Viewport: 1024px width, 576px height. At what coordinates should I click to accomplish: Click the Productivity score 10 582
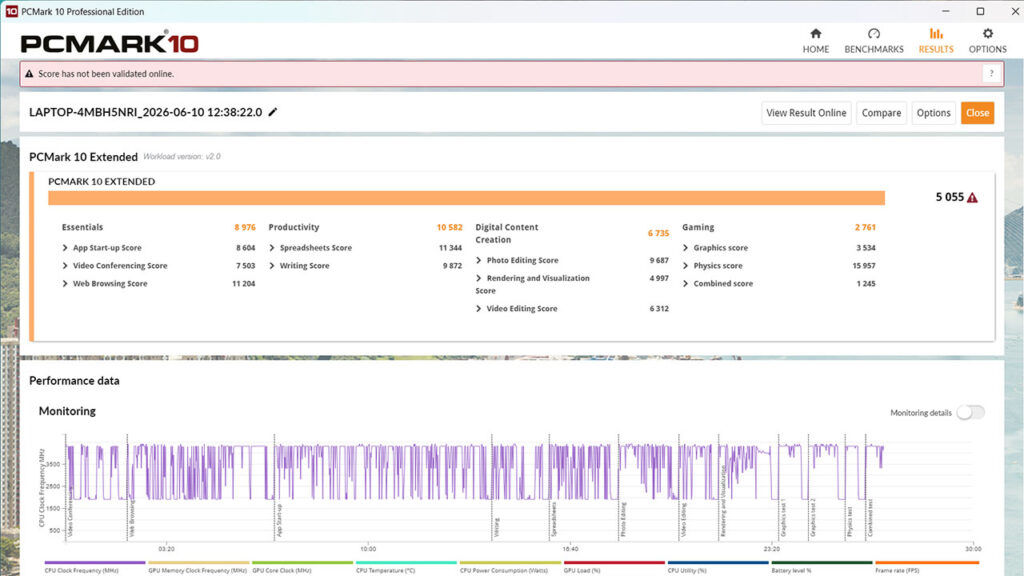point(449,227)
